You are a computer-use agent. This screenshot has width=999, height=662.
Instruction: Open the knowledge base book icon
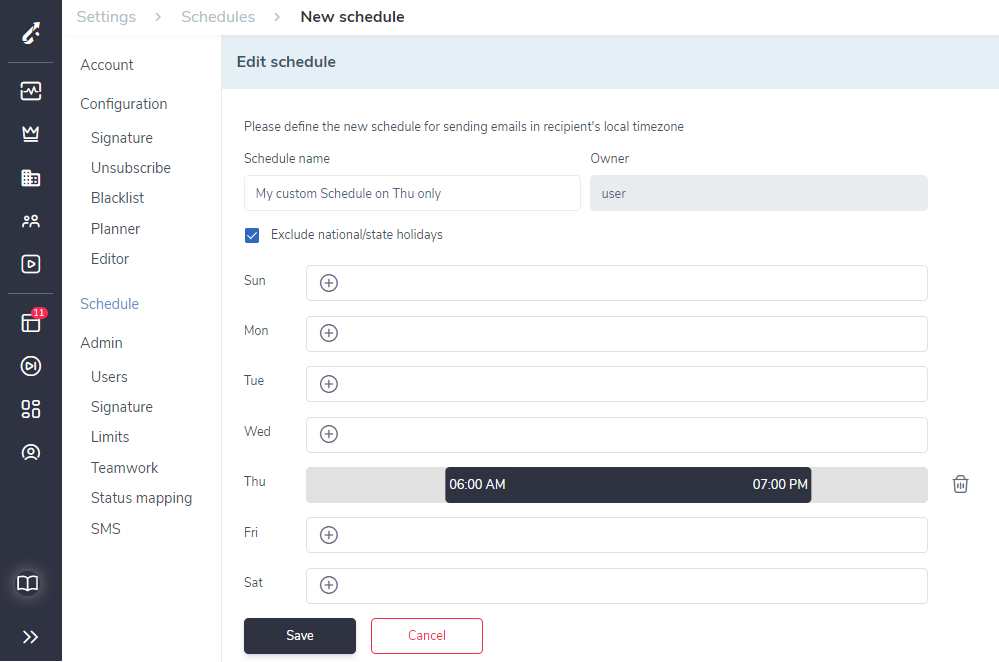point(27,583)
